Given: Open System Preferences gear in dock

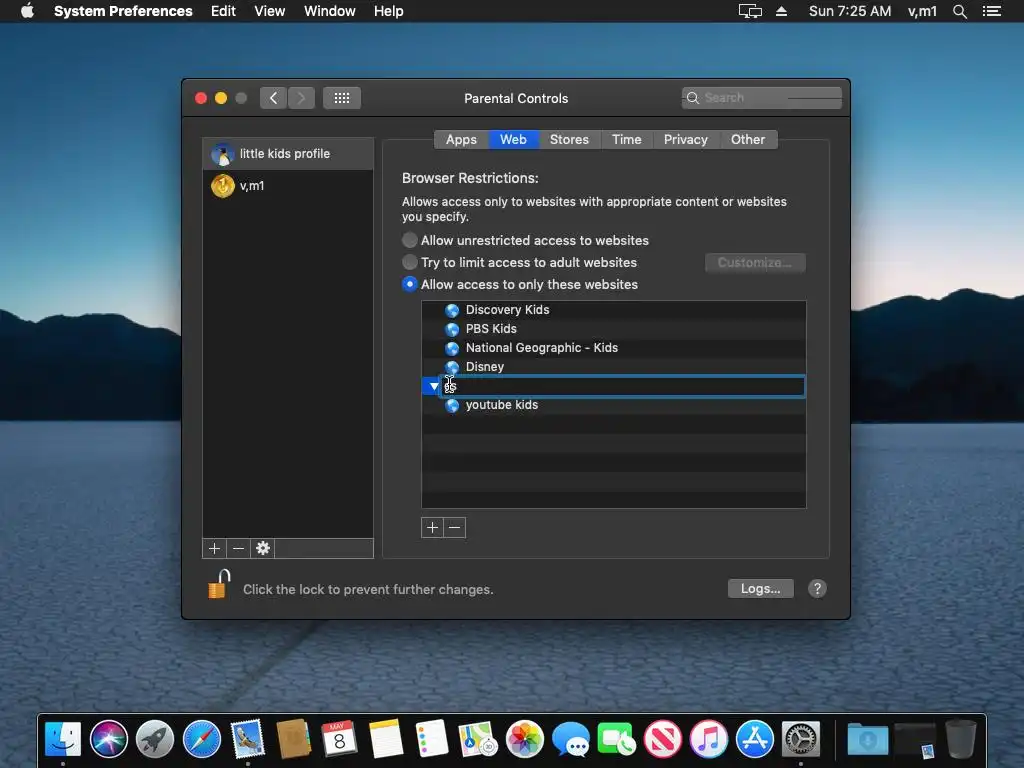Looking at the screenshot, I should pyautogui.click(x=801, y=739).
